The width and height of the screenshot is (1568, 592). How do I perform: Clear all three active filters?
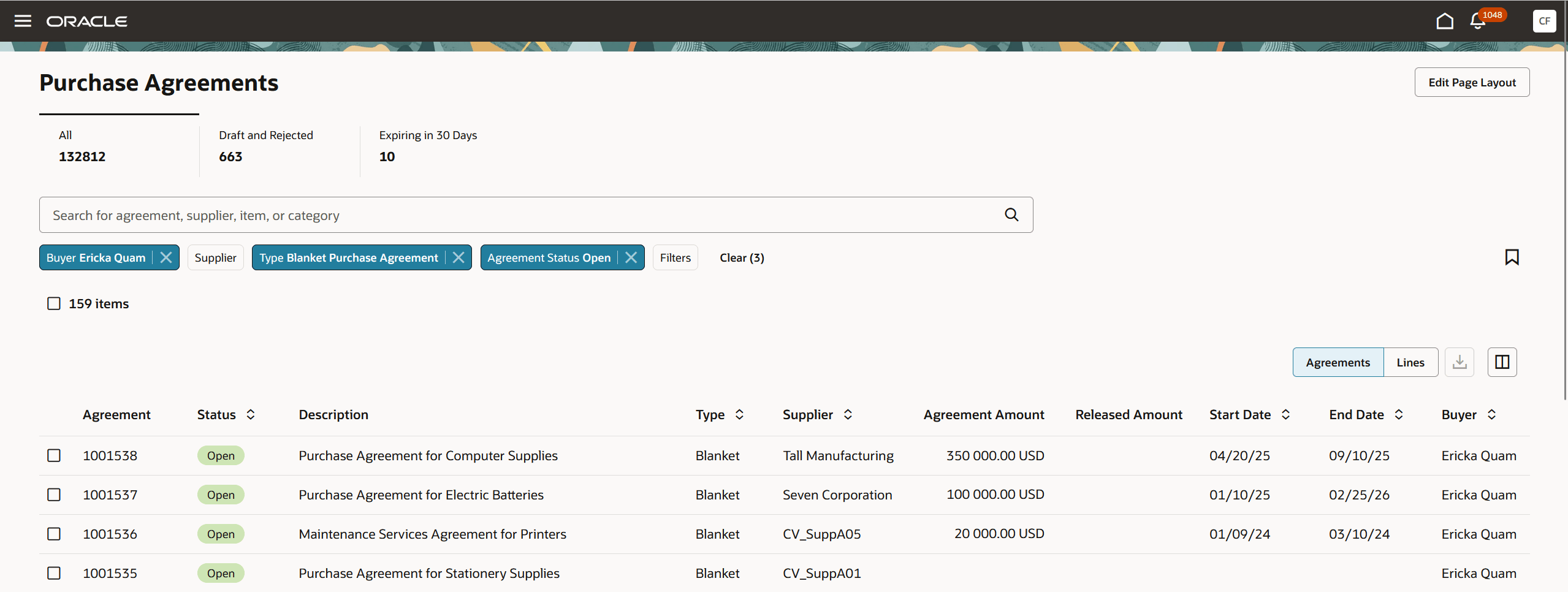[x=741, y=257]
